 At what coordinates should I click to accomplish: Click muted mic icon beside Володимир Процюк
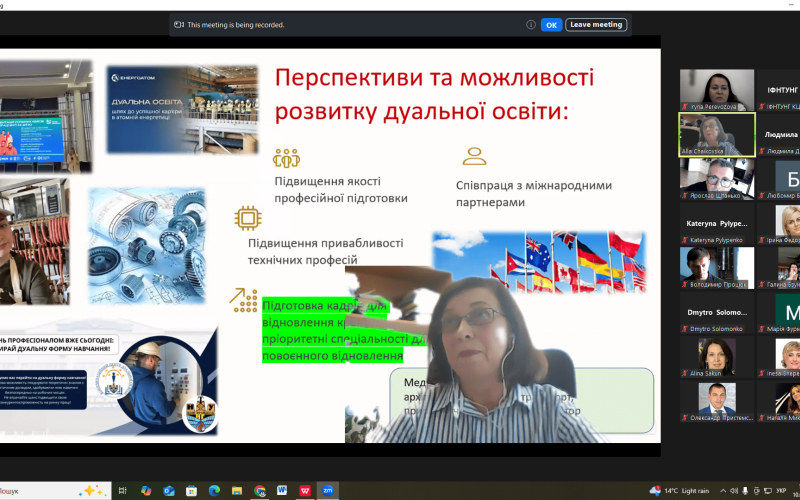pyautogui.click(x=685, y=285)
